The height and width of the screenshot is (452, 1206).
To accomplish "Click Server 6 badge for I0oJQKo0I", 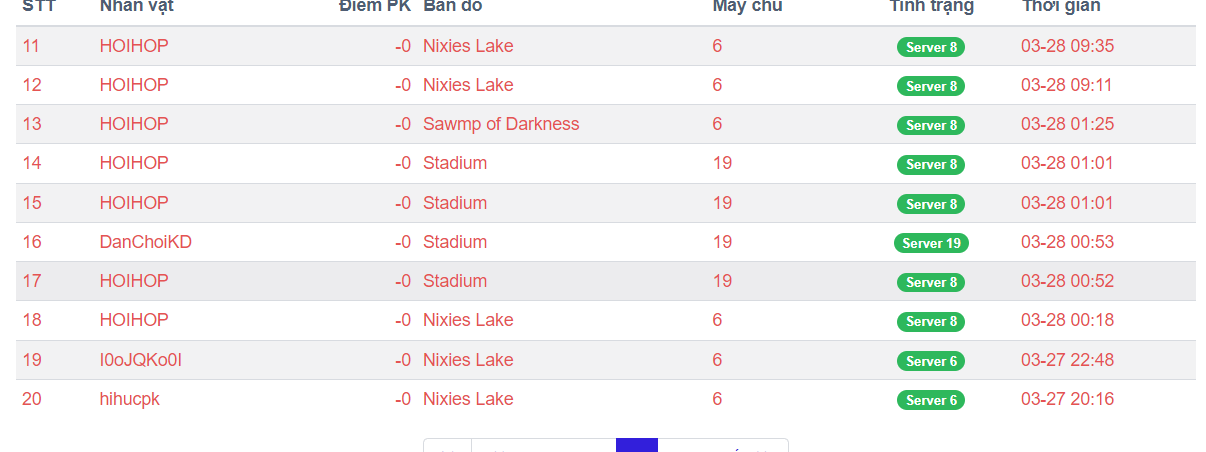I will pyautogui.click(x=931, y=361).
